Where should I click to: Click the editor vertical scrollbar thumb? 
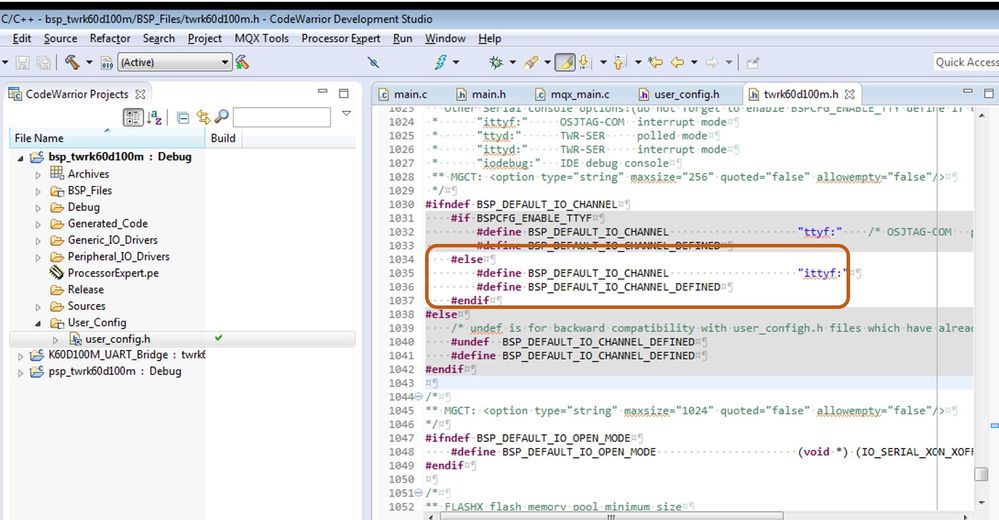(981, 475)
